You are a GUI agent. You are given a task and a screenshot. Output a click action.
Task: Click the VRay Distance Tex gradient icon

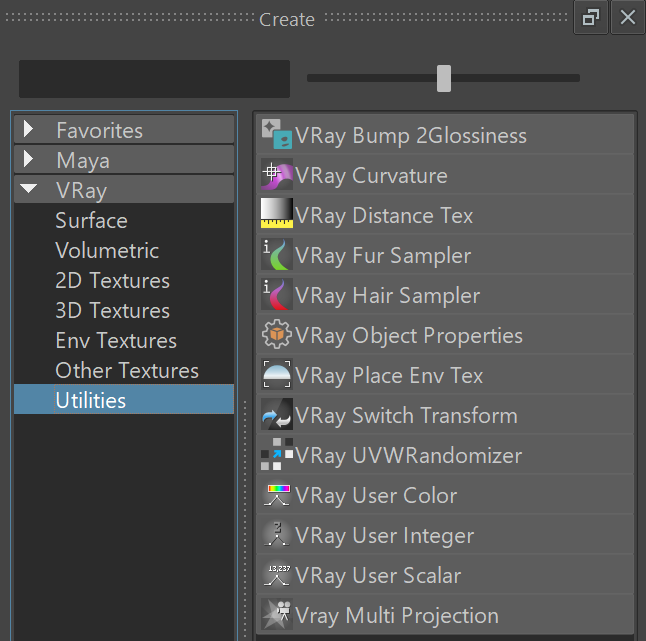pos(277,213)
